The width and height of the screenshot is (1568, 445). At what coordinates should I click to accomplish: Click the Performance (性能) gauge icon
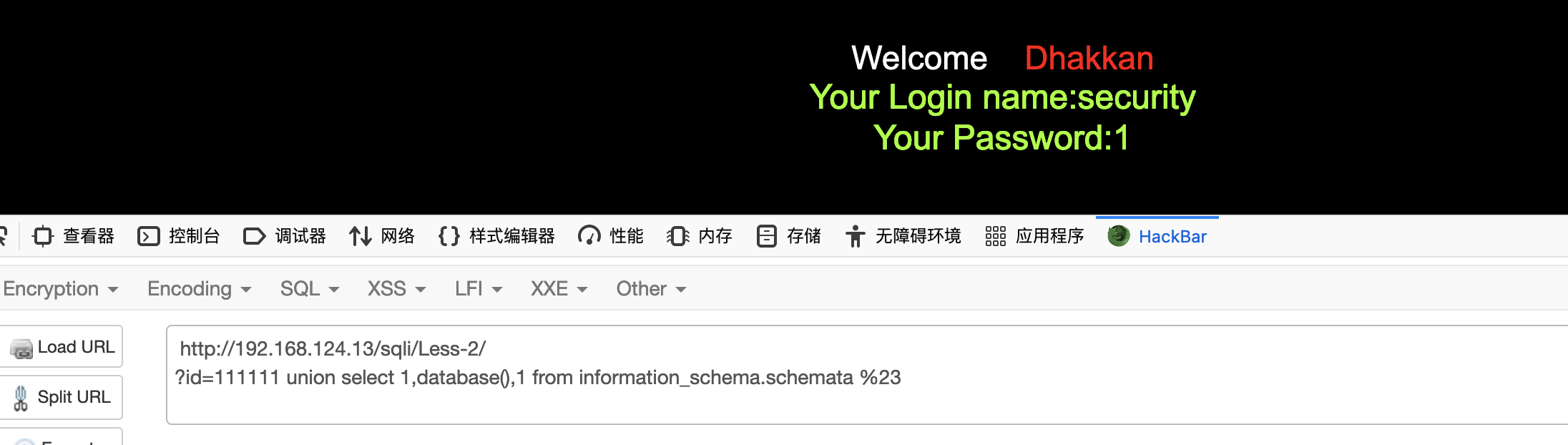pos(589,236)
